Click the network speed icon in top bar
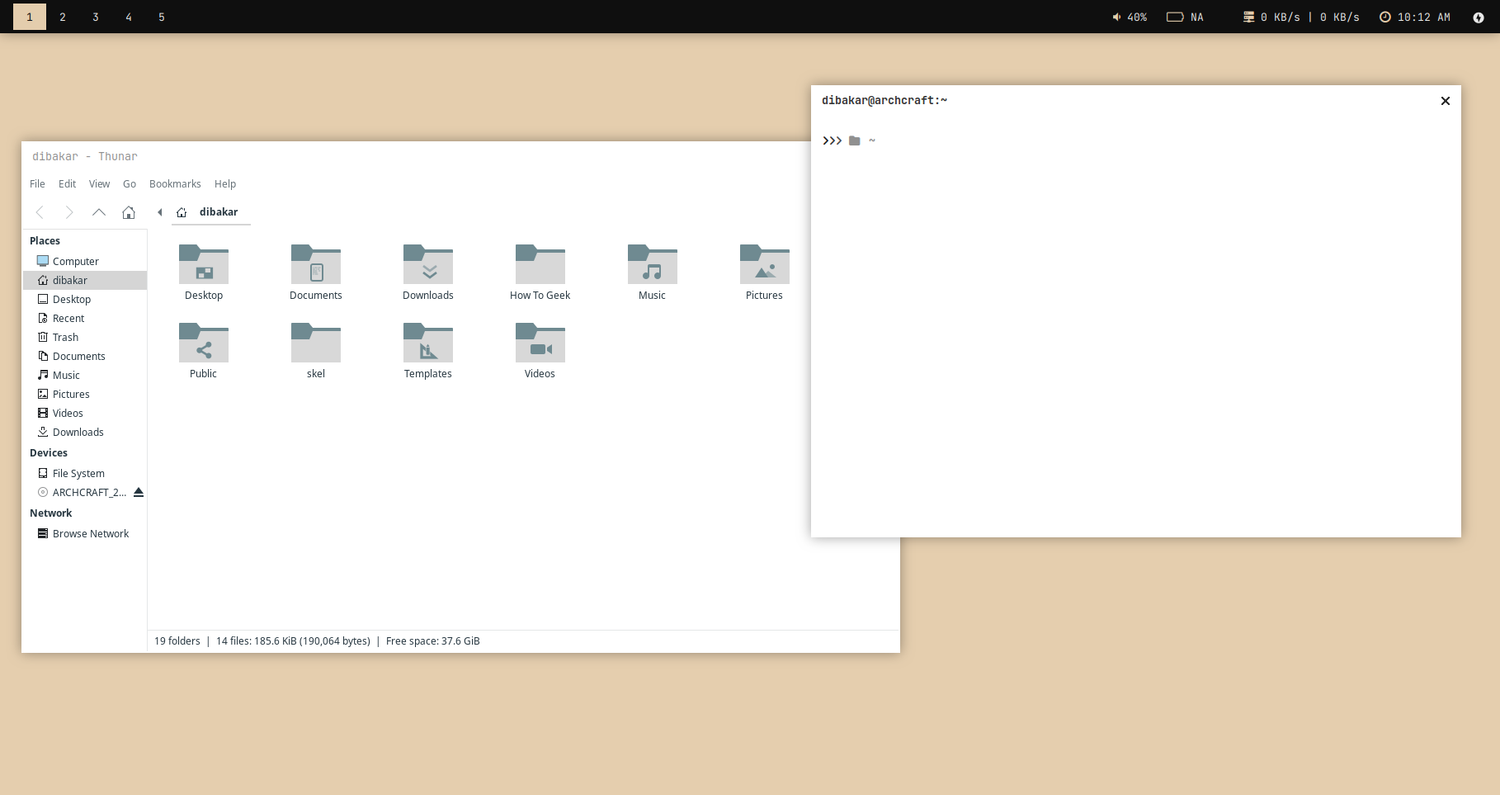 click(x=1248, y=17)
